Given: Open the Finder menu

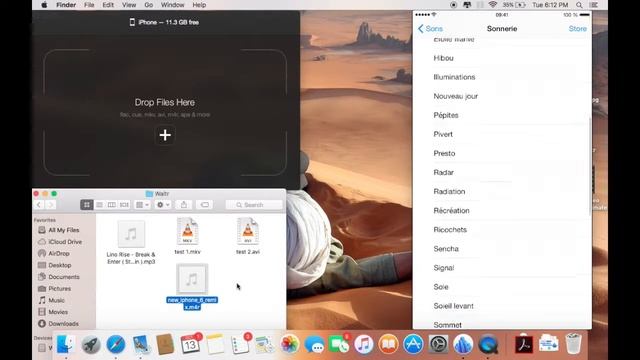Looking at the screenshot, I should (66, 5).
